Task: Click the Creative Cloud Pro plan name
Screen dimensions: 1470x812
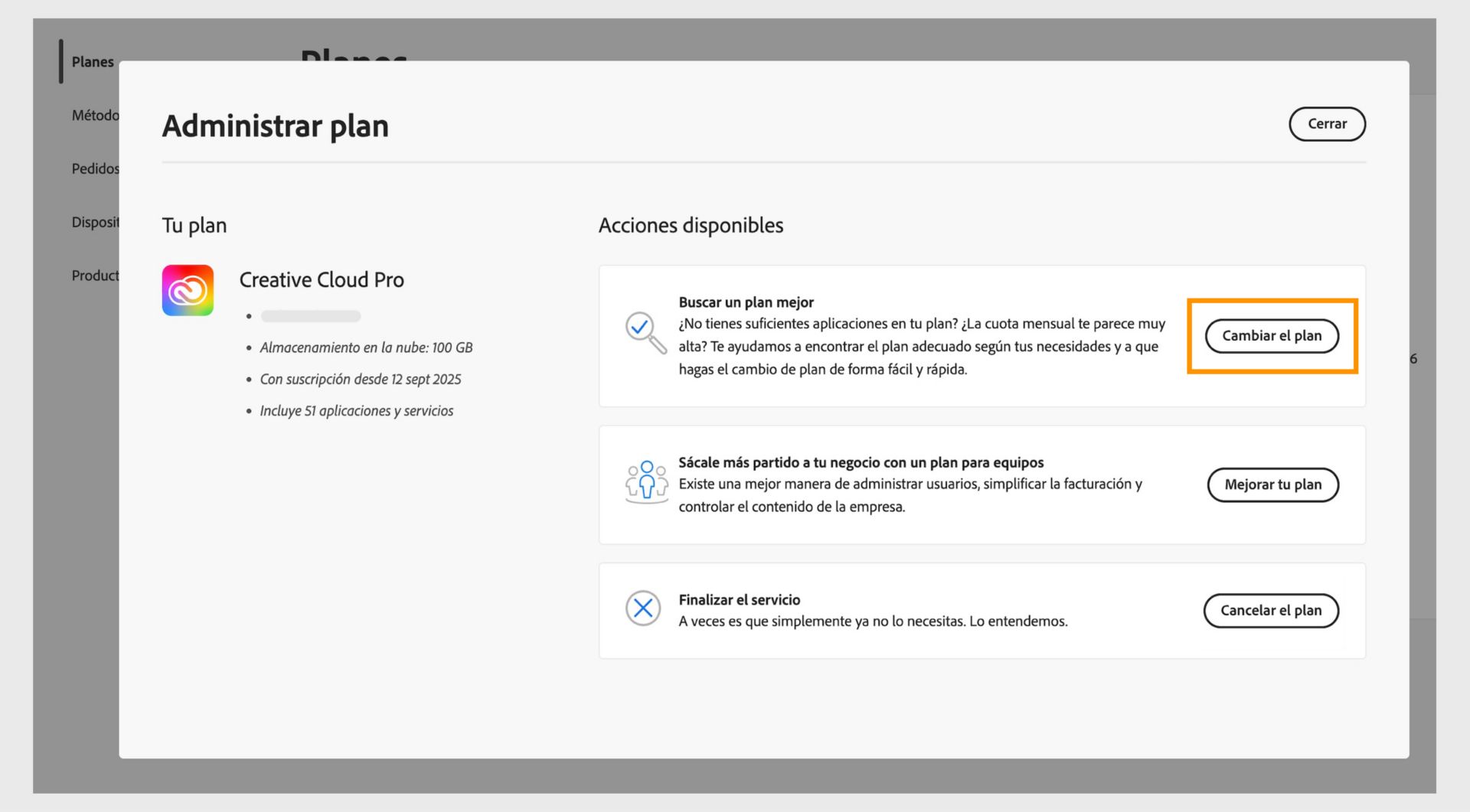Action: point(322,280)
